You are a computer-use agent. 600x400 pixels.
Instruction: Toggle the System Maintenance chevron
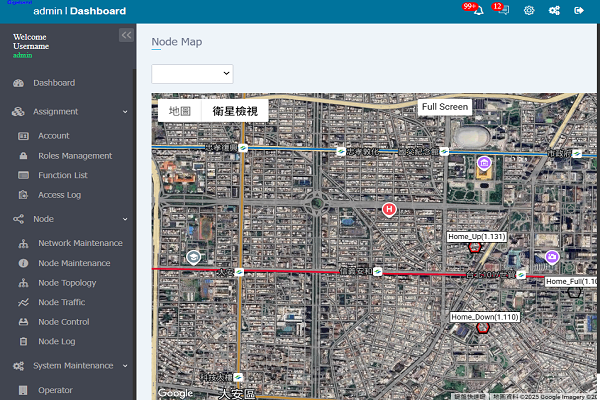click(125, 366)
